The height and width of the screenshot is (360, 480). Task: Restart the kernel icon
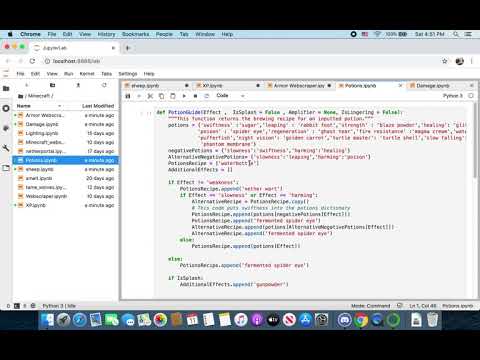[207, 96]
